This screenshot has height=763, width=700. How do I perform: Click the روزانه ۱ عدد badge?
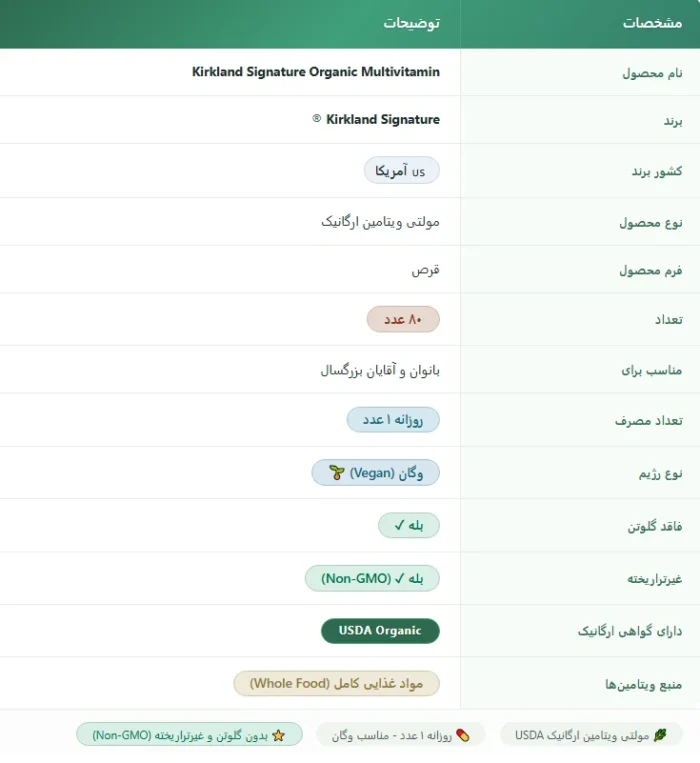click(393, 419)
